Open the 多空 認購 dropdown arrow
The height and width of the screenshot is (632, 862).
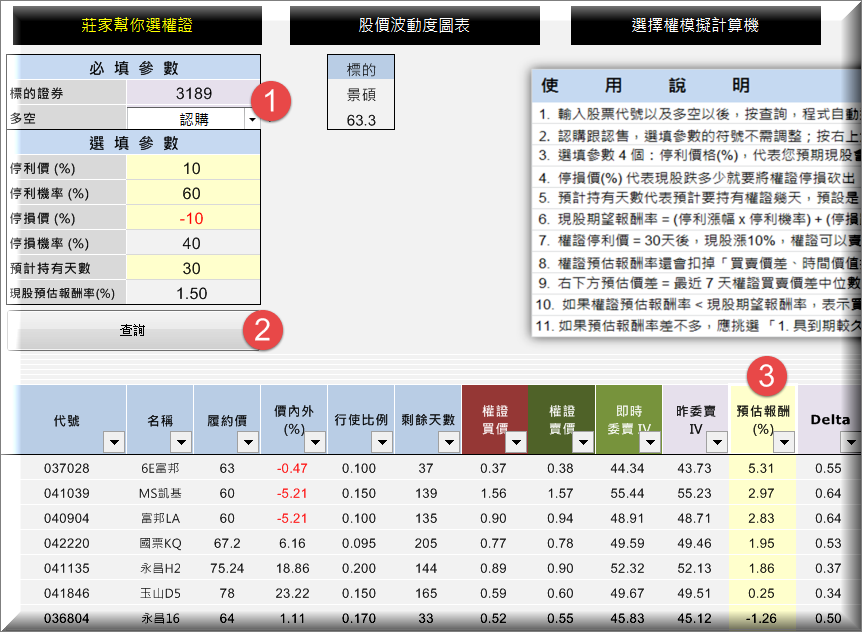point(252,119)
